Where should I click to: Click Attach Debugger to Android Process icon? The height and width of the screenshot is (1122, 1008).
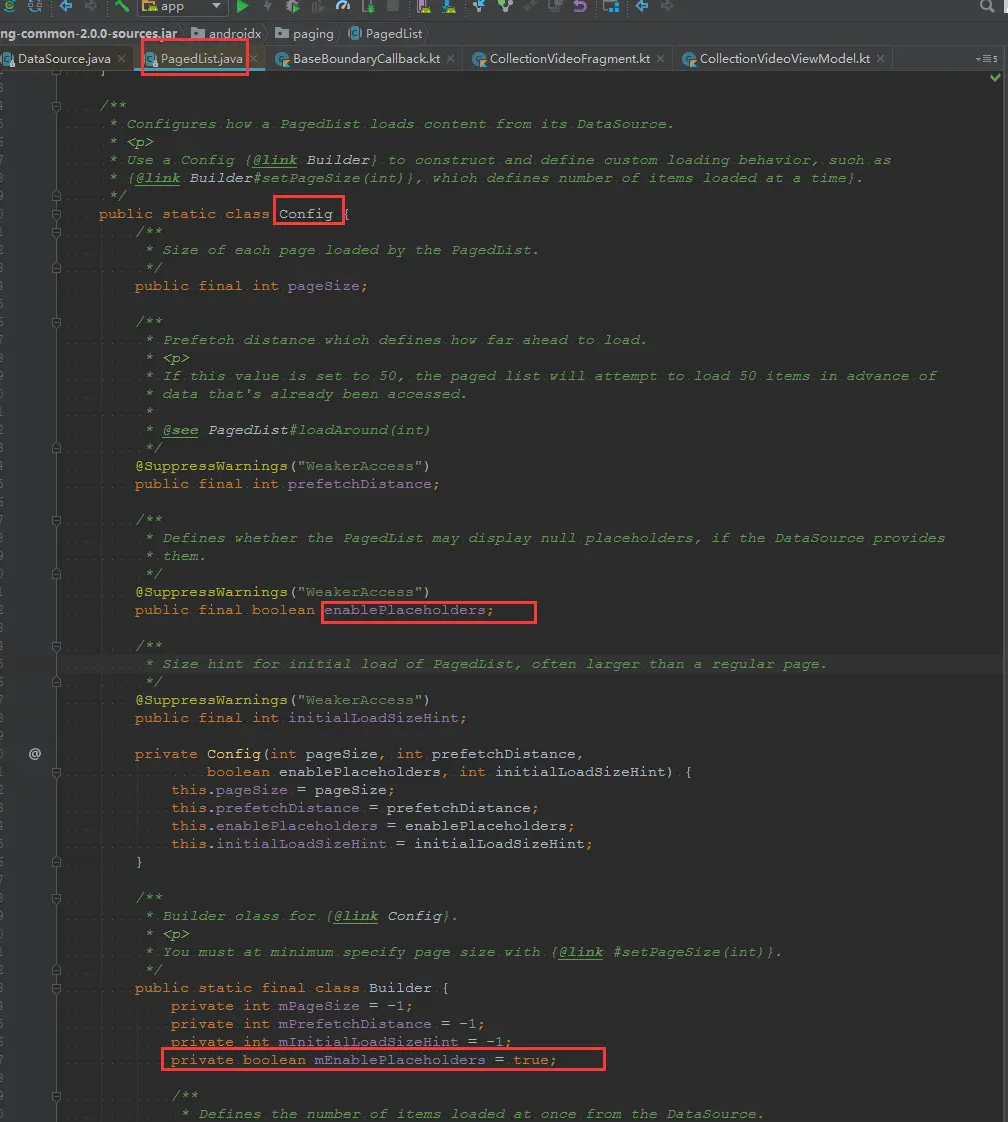point(368,6)
